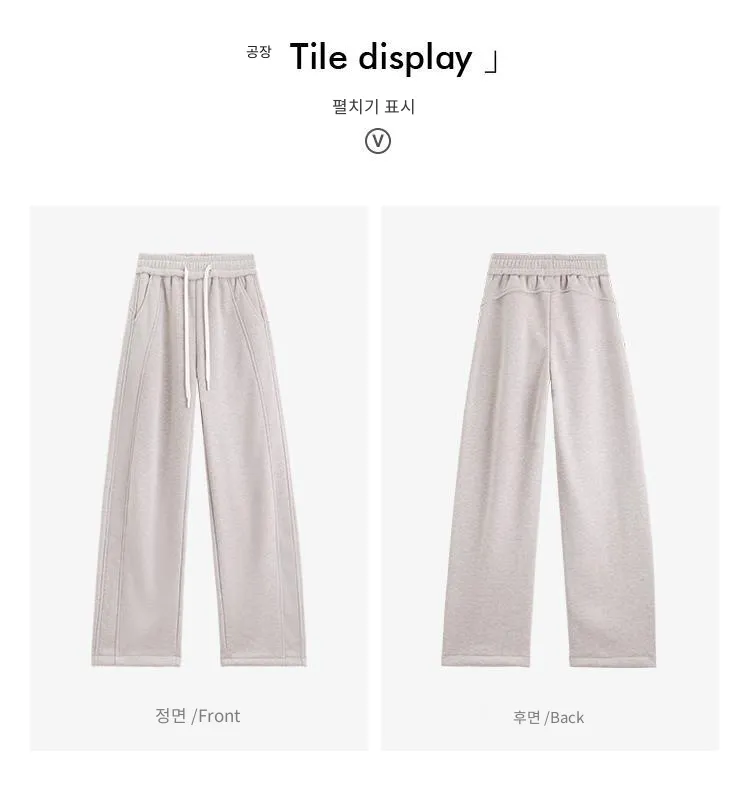
Task: Click the circled V down-arrow icon
Action: pos(378,141)
